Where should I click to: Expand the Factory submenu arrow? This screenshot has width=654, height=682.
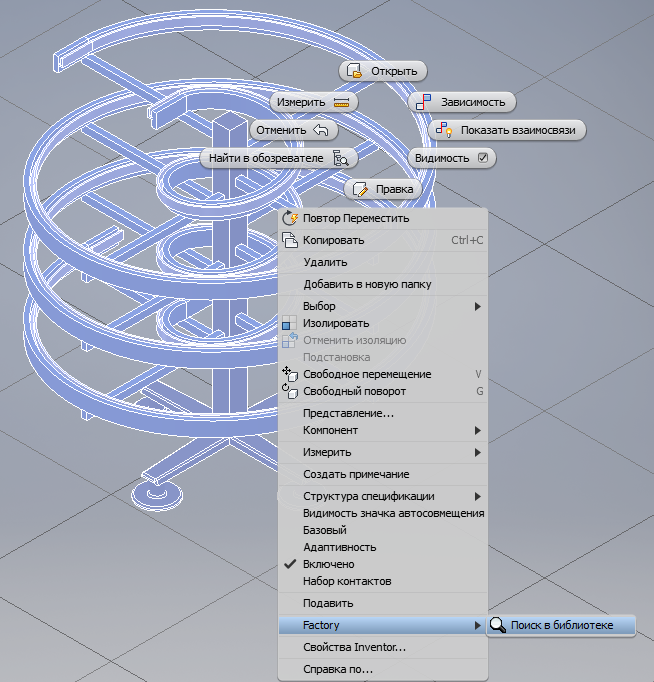(478, 625)
